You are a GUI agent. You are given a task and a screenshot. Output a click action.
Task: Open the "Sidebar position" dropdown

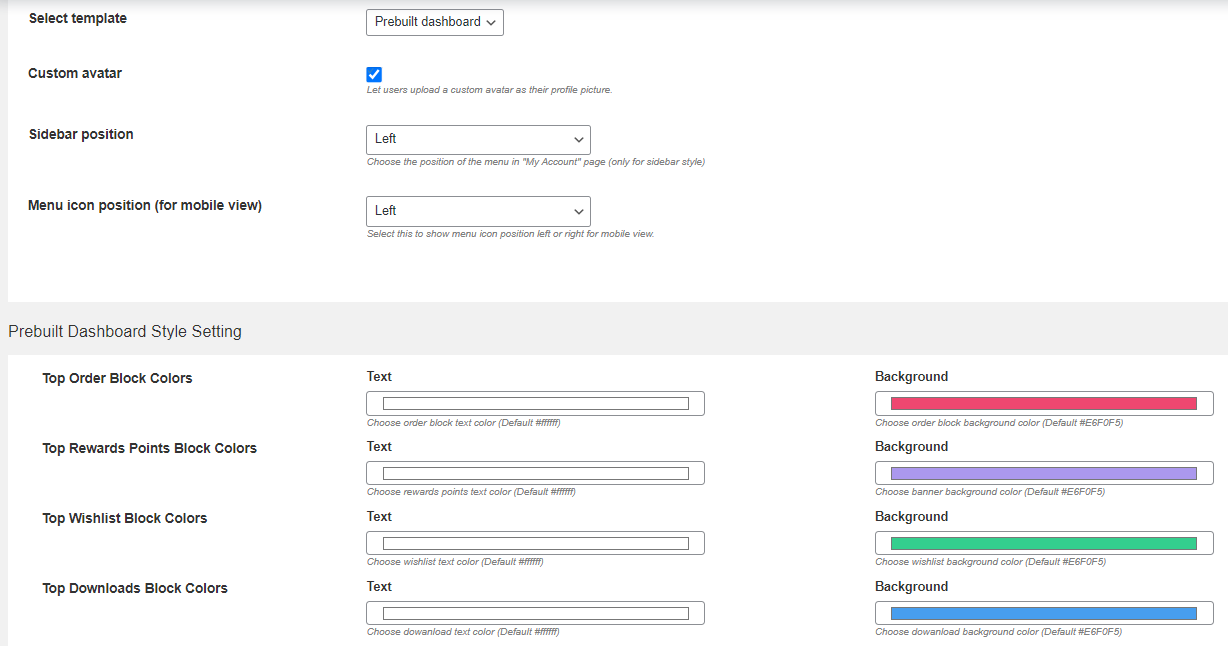478,139
